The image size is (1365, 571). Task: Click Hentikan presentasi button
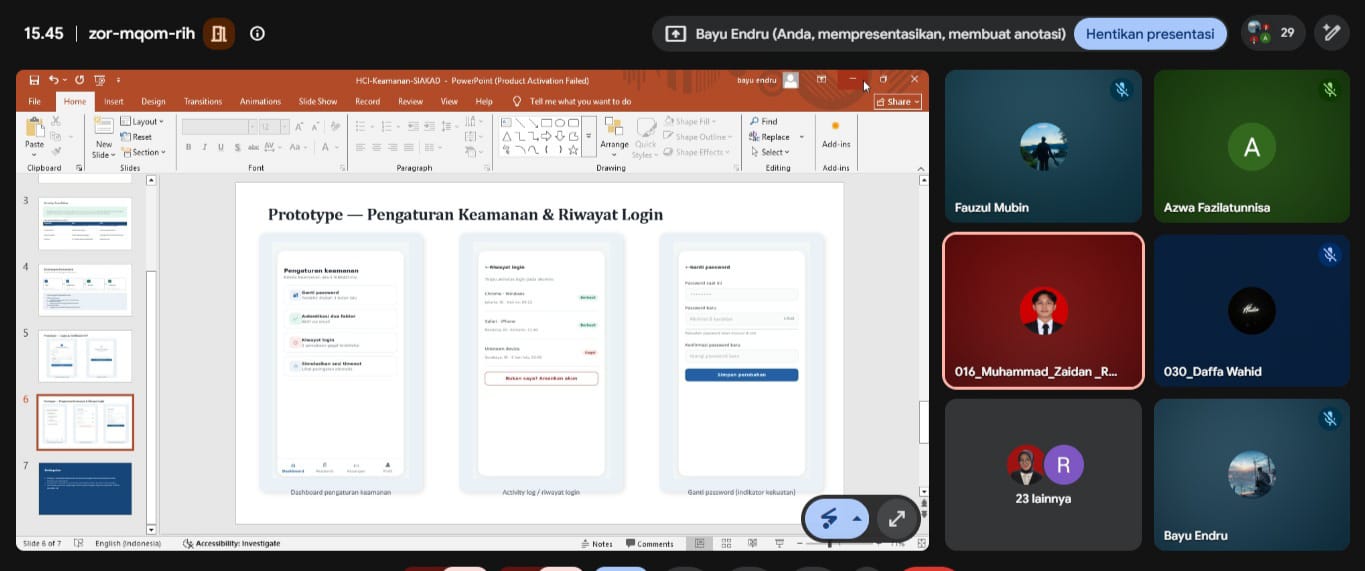(1150, 33)
